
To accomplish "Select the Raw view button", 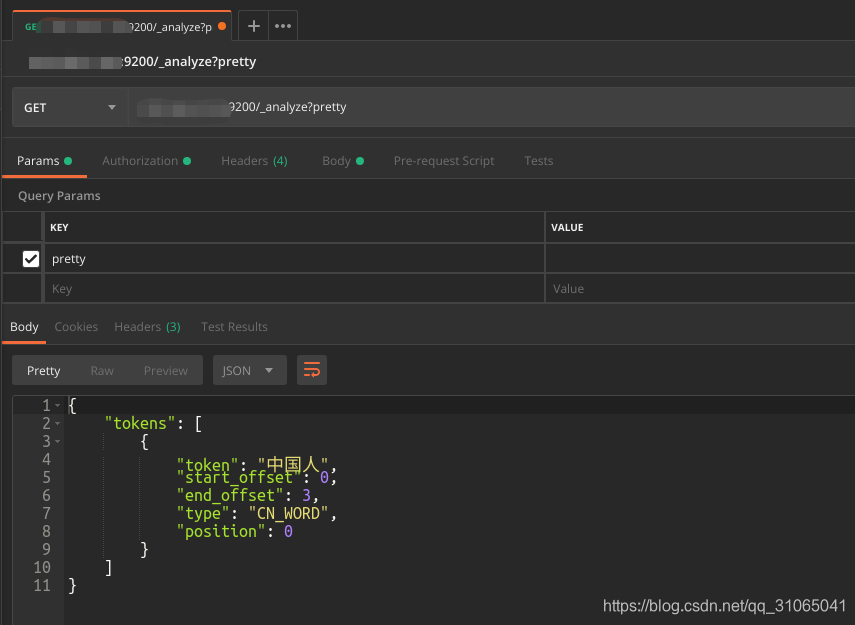I will click(102, 370).
